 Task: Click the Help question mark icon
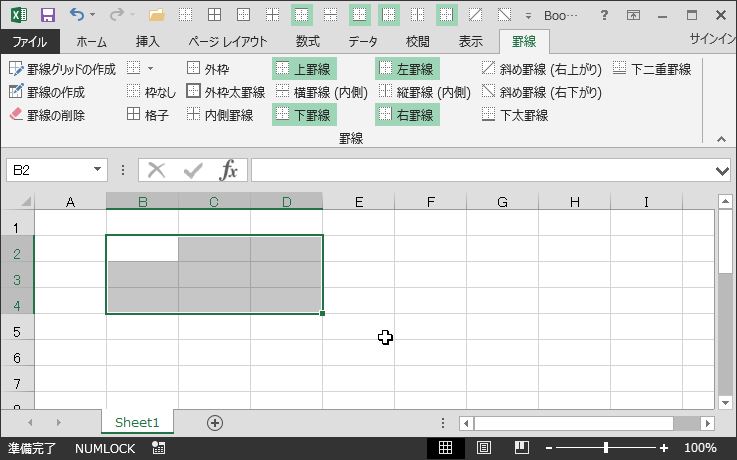604,16
